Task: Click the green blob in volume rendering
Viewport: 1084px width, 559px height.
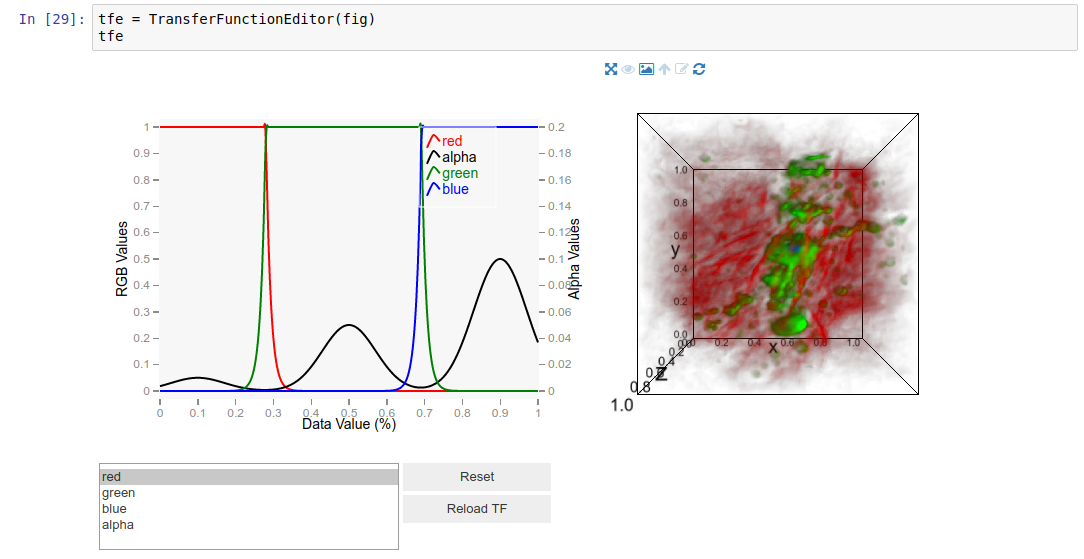Action: [x=792, y=323]
